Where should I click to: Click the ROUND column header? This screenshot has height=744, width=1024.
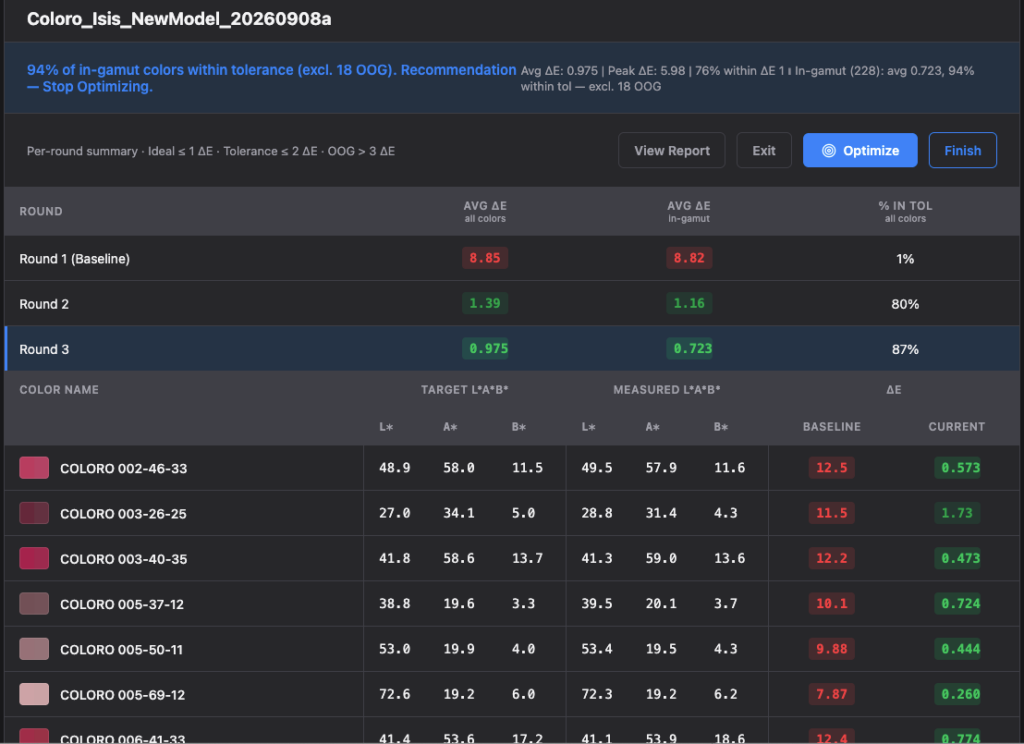(x=40, y=211)
